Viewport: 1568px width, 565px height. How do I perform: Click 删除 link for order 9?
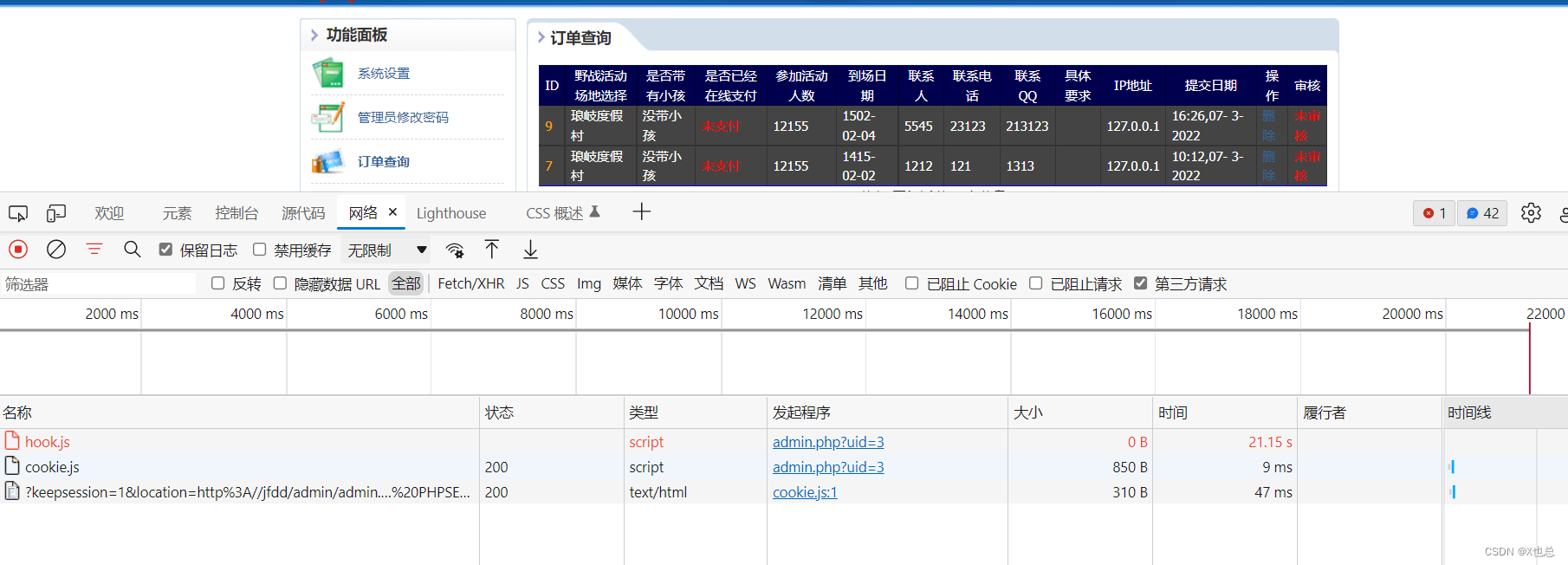click(x=1268, y=126)
